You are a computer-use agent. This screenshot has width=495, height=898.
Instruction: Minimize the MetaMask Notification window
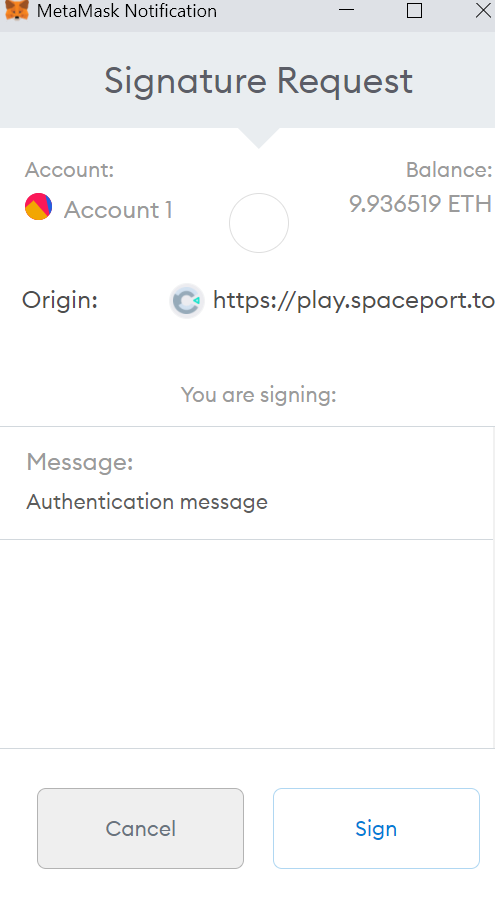coord(347,10)
